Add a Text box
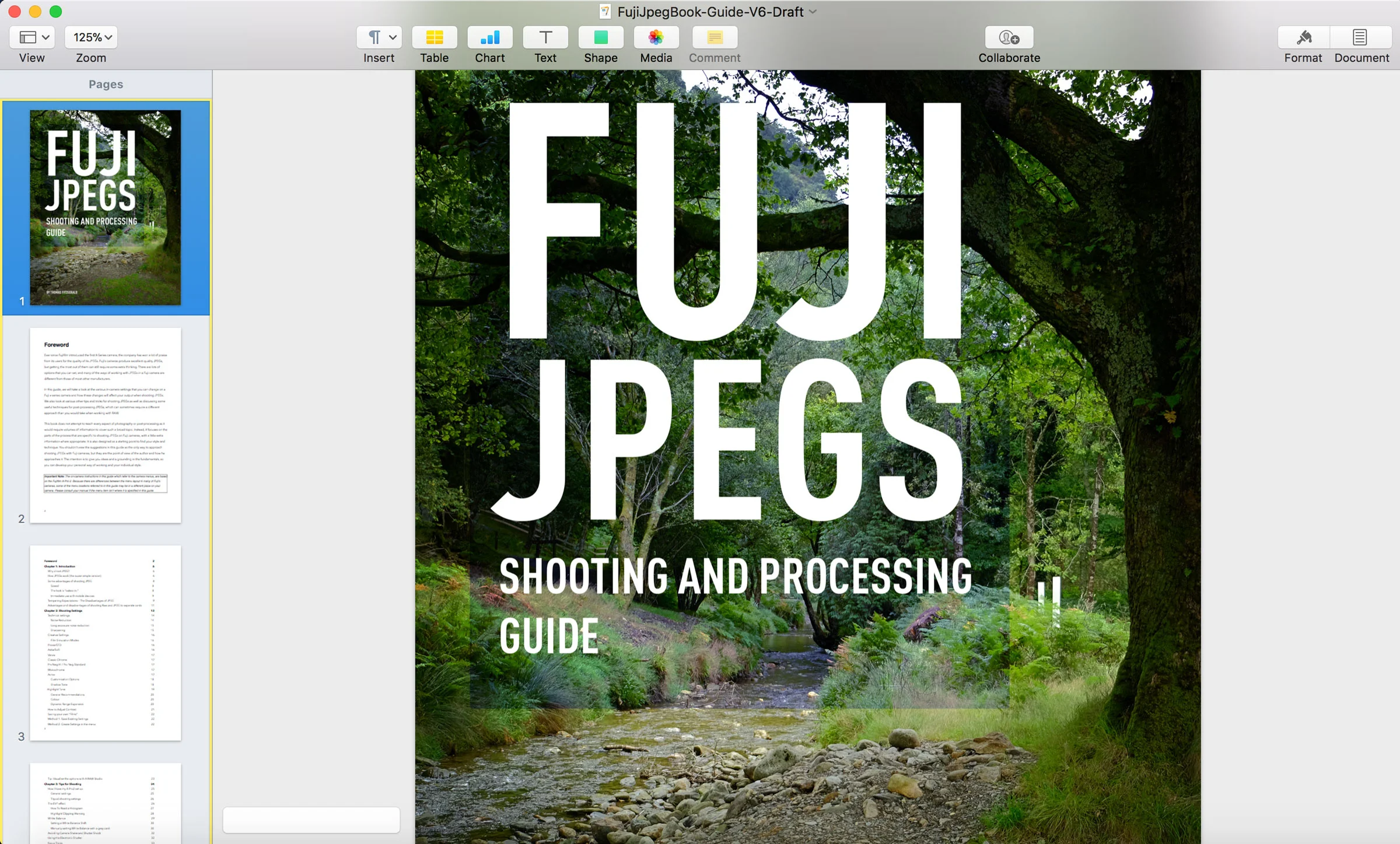Viewport: 1400px width, 844px height. click(545, 37)
